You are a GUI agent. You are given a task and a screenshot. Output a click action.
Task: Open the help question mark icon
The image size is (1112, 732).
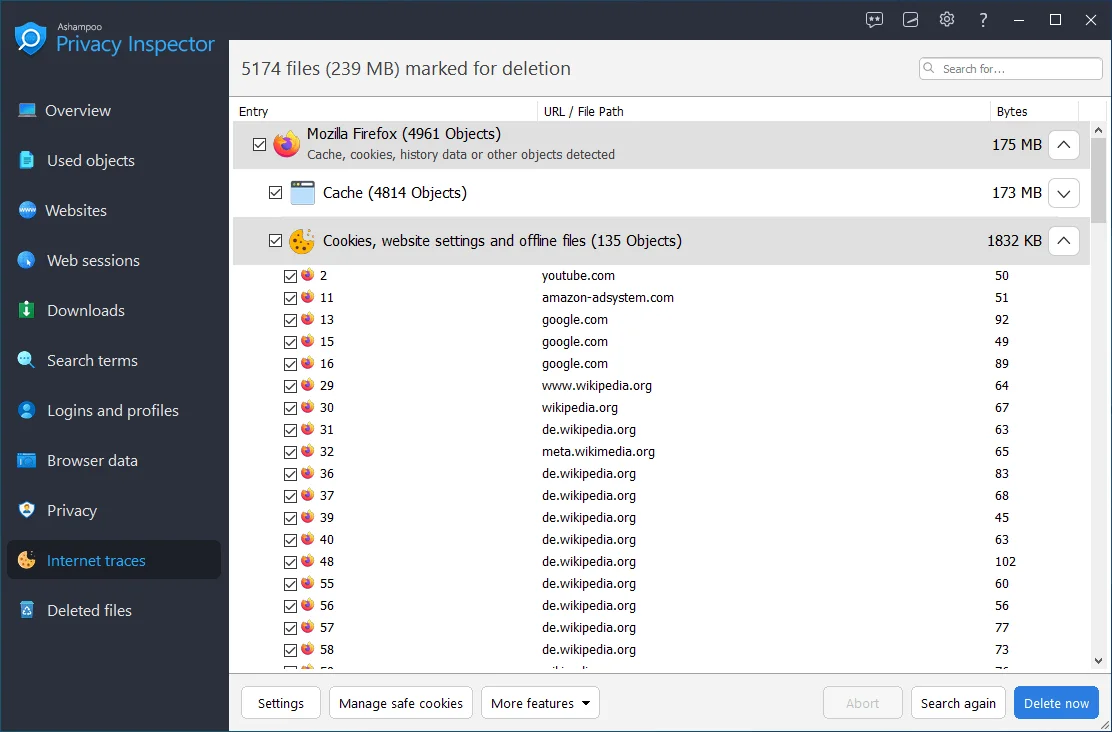pyautogui.click(x=982, y=19)
